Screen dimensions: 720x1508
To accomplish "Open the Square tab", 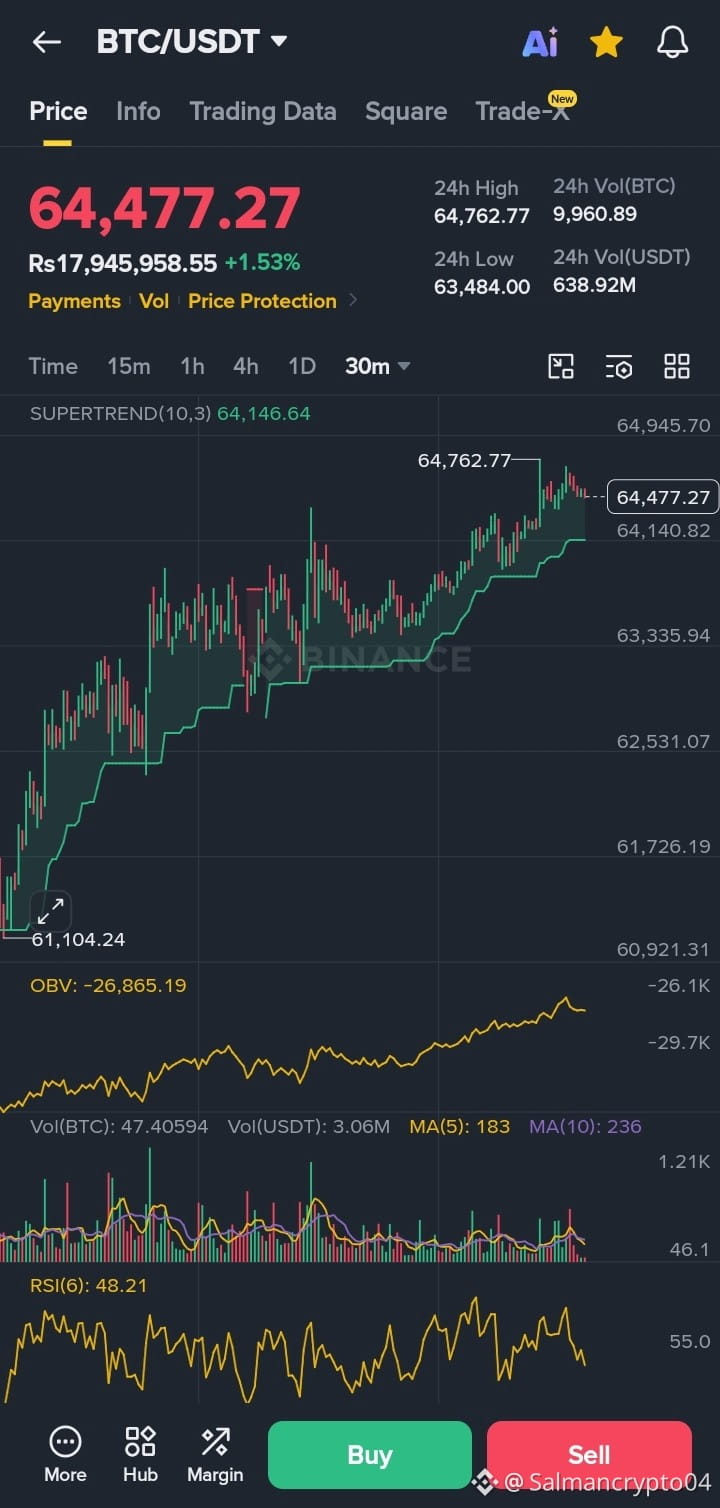I will tap(406, 111).
